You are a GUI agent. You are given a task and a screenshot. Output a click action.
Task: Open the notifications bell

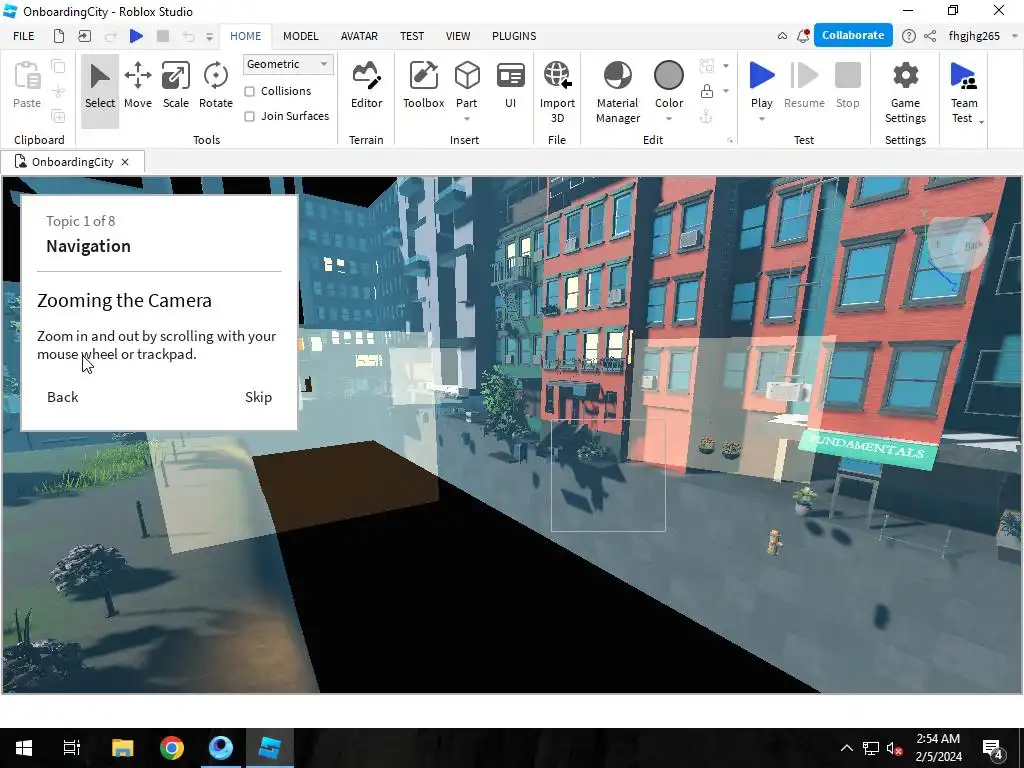pyautogui.click(x=803, y=36)
